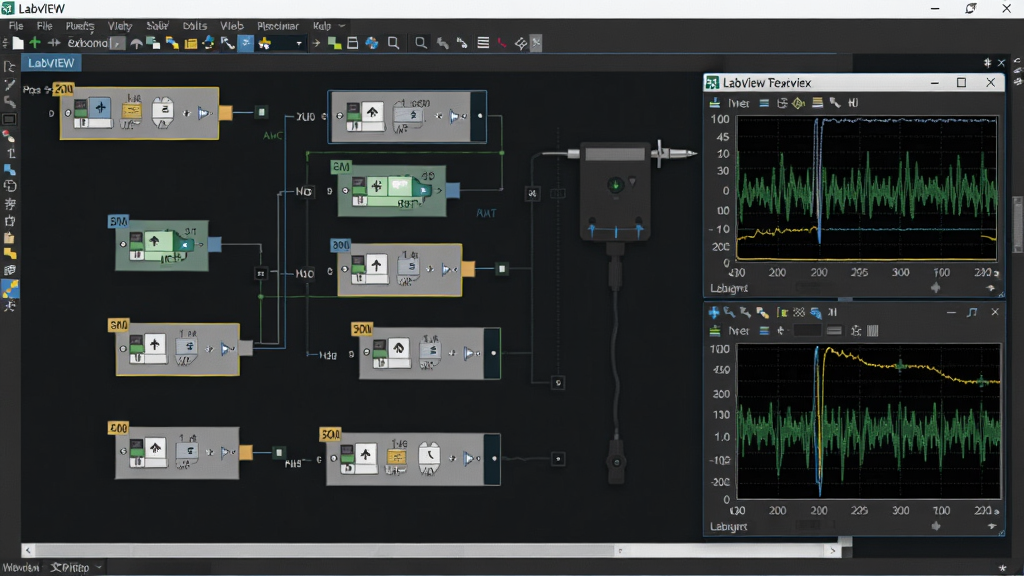
Task: Click the dark input field in lower graph toolbar
Action: point(807,331)
